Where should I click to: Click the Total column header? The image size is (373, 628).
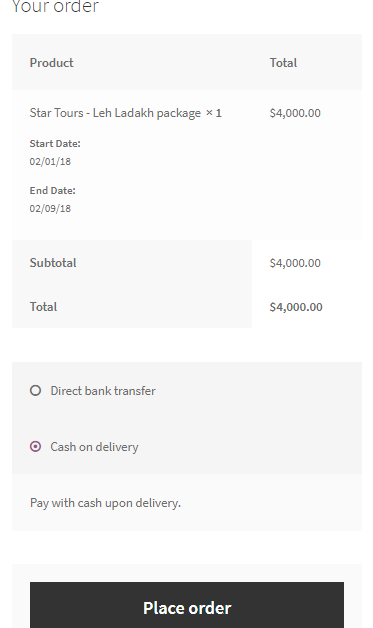283,62
